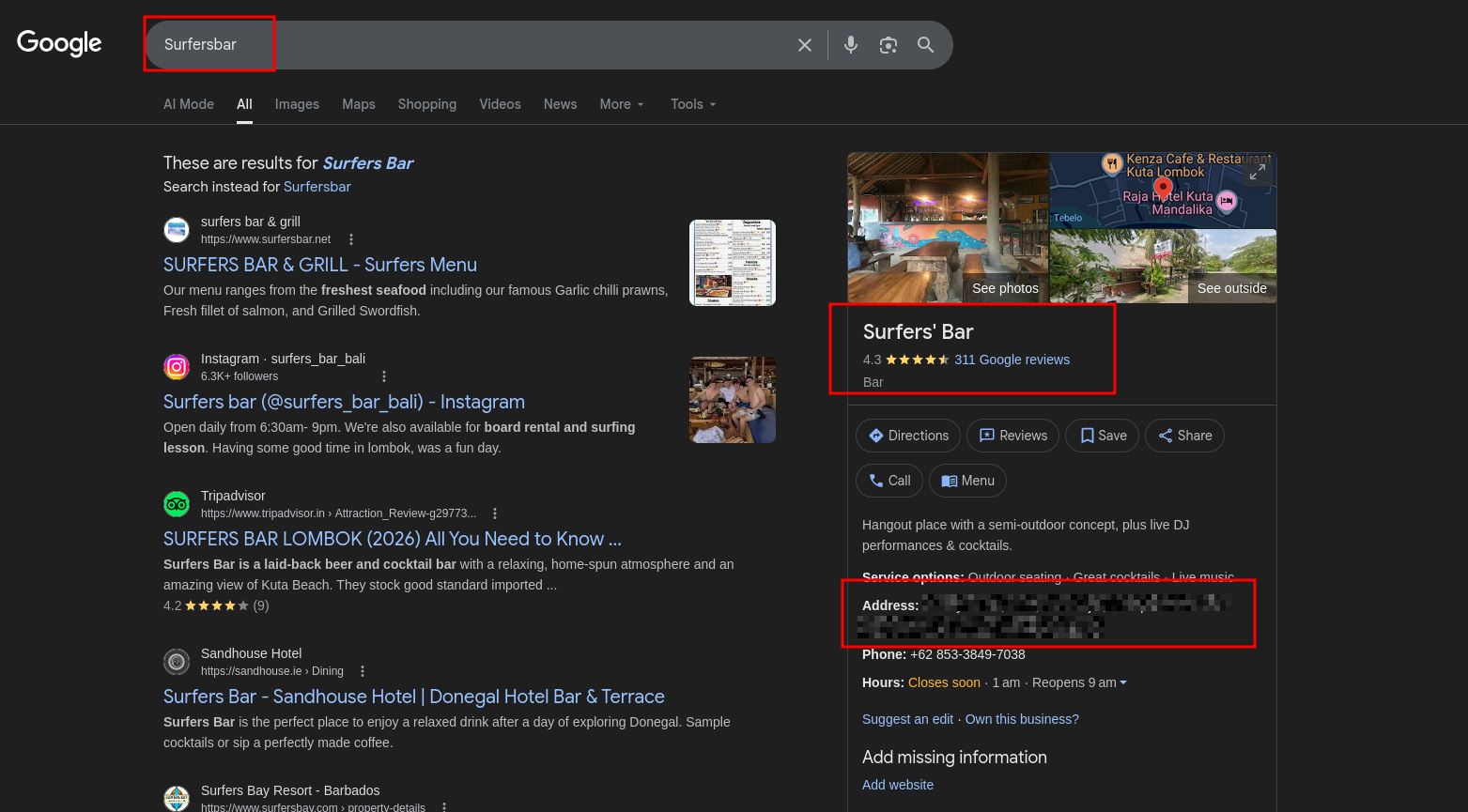Switch to the Images tab

(x=297, y=104)
